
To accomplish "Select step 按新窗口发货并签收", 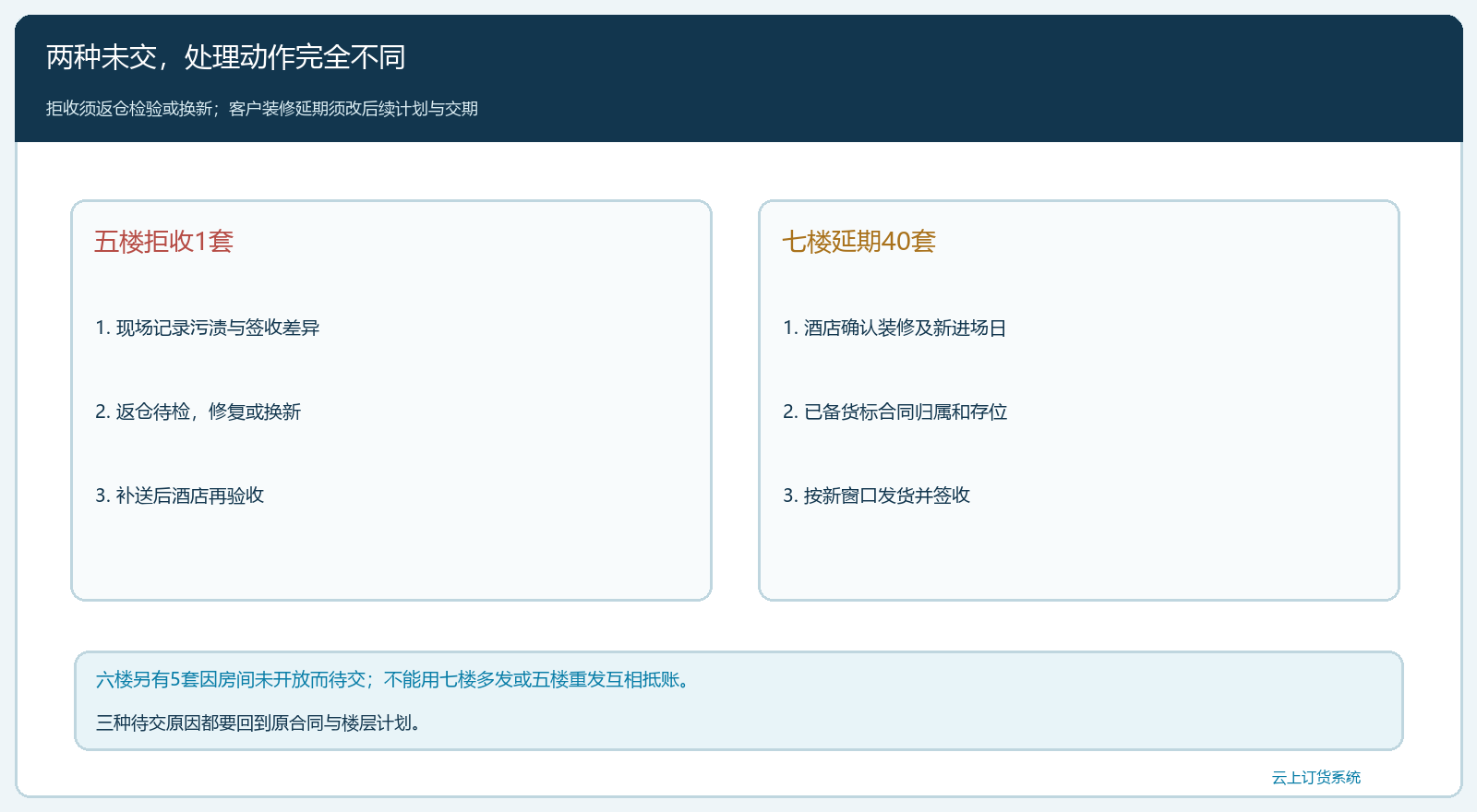I will pos(876,496).
